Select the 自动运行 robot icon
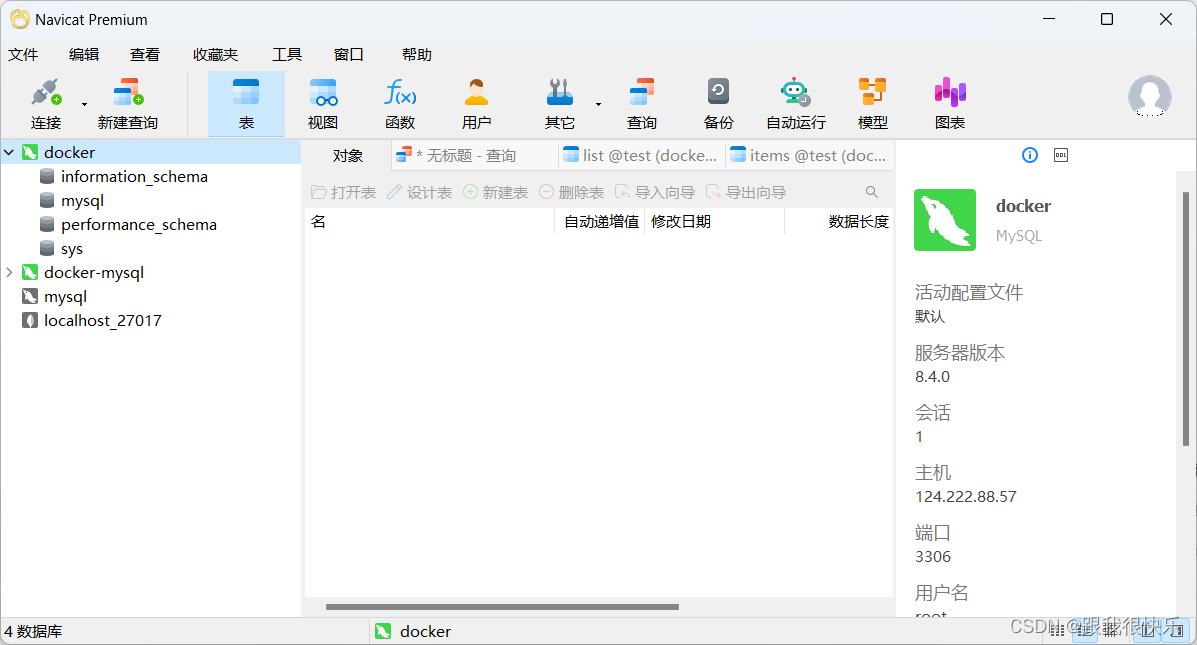The width and height of the screenshot is (1197, 645). pos(795,93)
